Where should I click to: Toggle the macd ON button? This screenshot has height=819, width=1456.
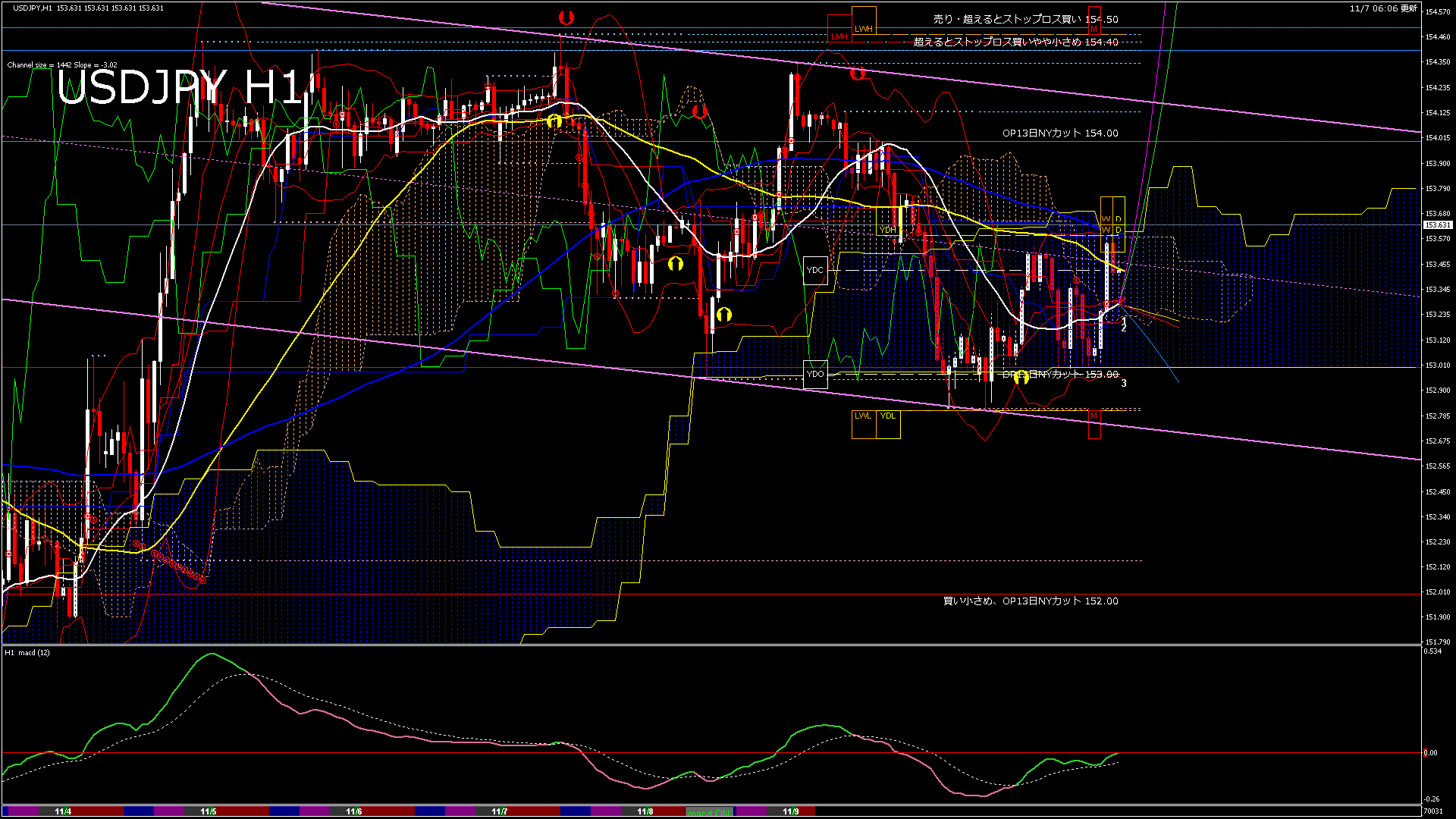click(709, 812)
